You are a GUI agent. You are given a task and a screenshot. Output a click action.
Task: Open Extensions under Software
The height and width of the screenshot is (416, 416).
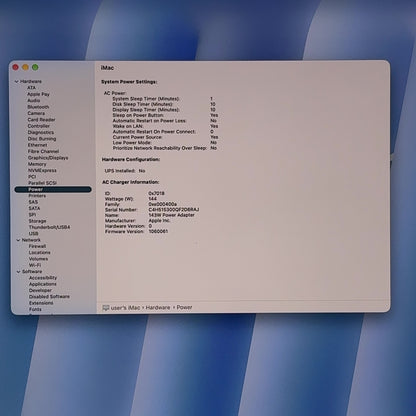pos(41,303)
